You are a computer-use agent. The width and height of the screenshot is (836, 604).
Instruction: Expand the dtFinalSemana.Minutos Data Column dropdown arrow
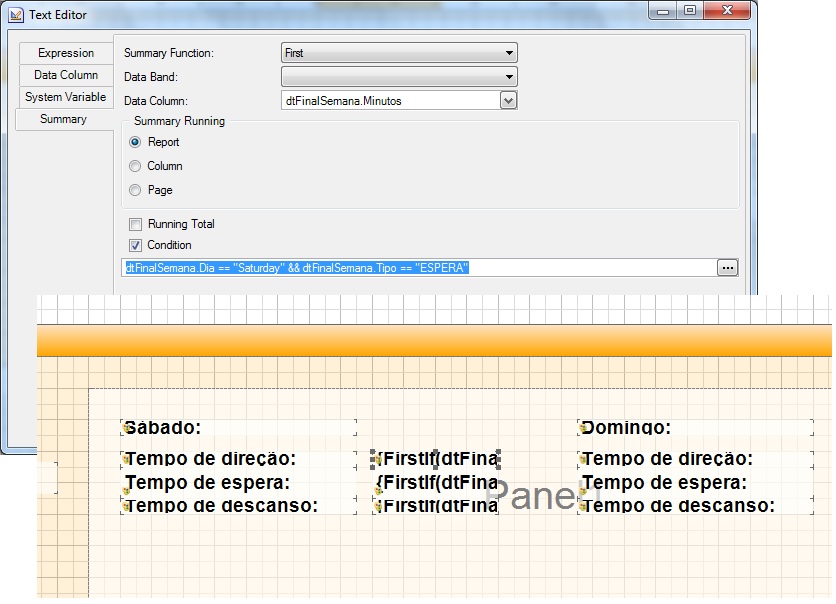pos(509,100)
